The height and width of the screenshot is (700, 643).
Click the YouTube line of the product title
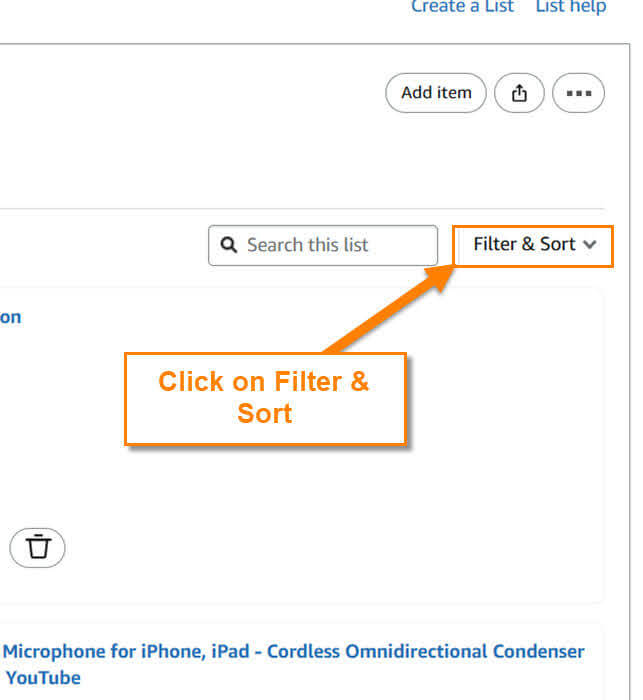click(x=43, y=678)
